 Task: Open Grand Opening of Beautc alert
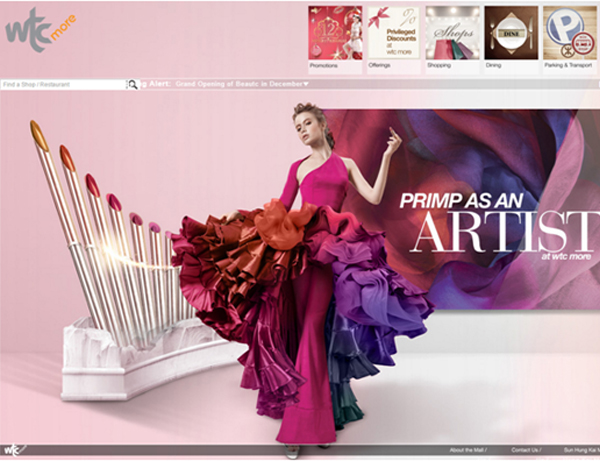[x=239, y=84]
